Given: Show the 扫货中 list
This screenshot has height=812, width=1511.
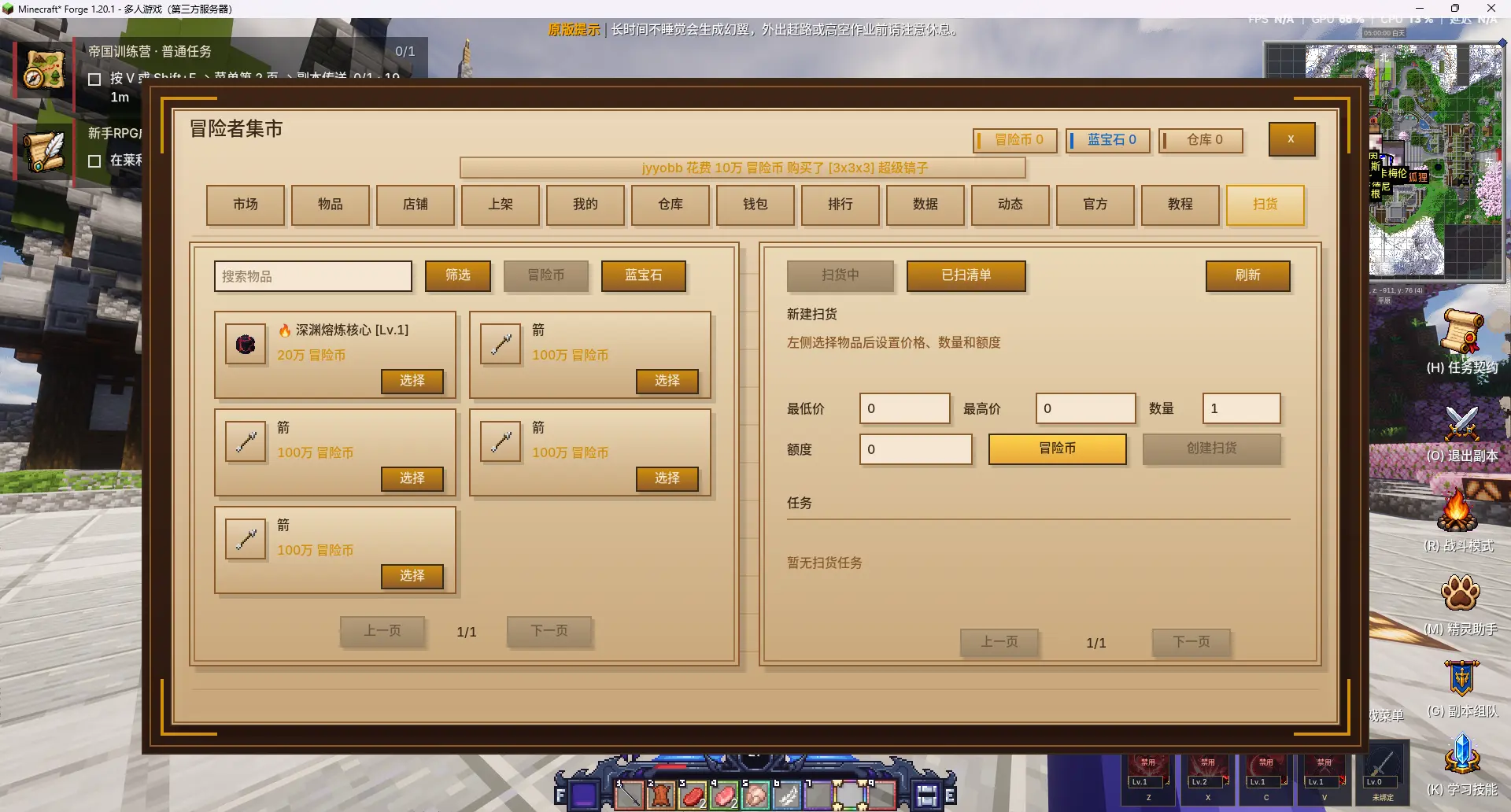Looking at the screenshot, I should tap(840, 275).
